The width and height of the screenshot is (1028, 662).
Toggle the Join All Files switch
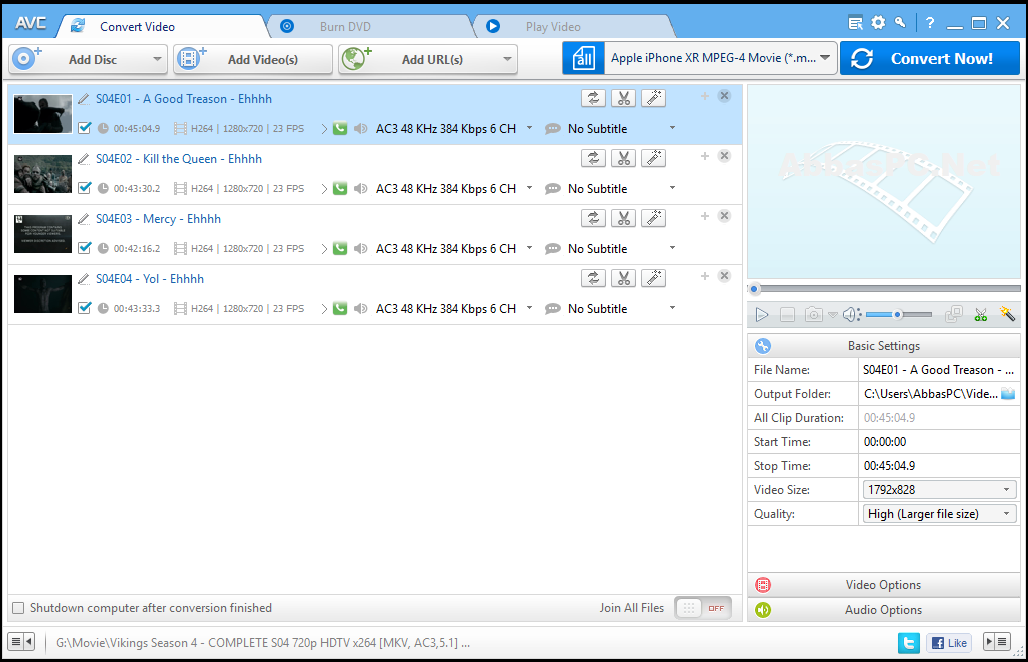click(x=703, y=608)
